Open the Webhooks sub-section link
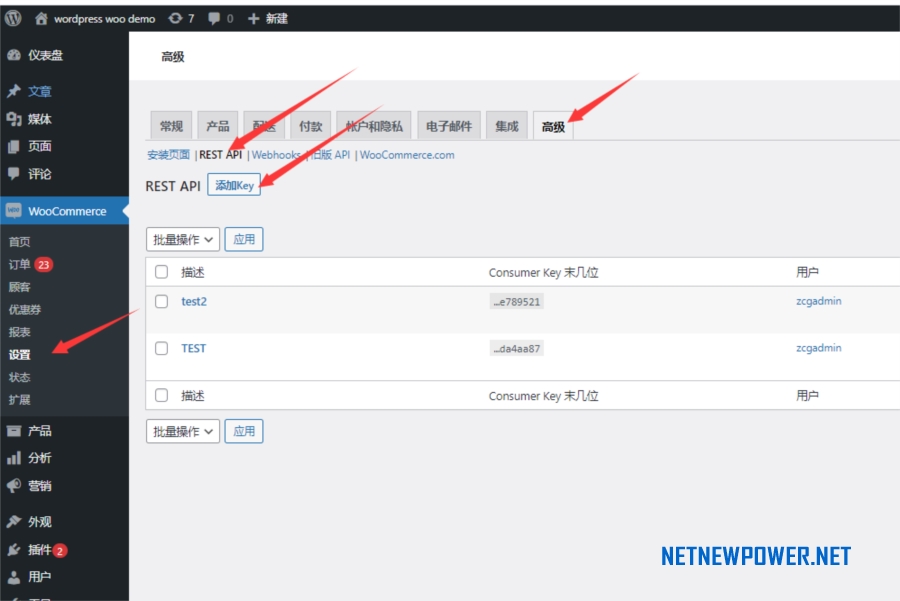The image size is (900, 601). click(x=276, y=155)
